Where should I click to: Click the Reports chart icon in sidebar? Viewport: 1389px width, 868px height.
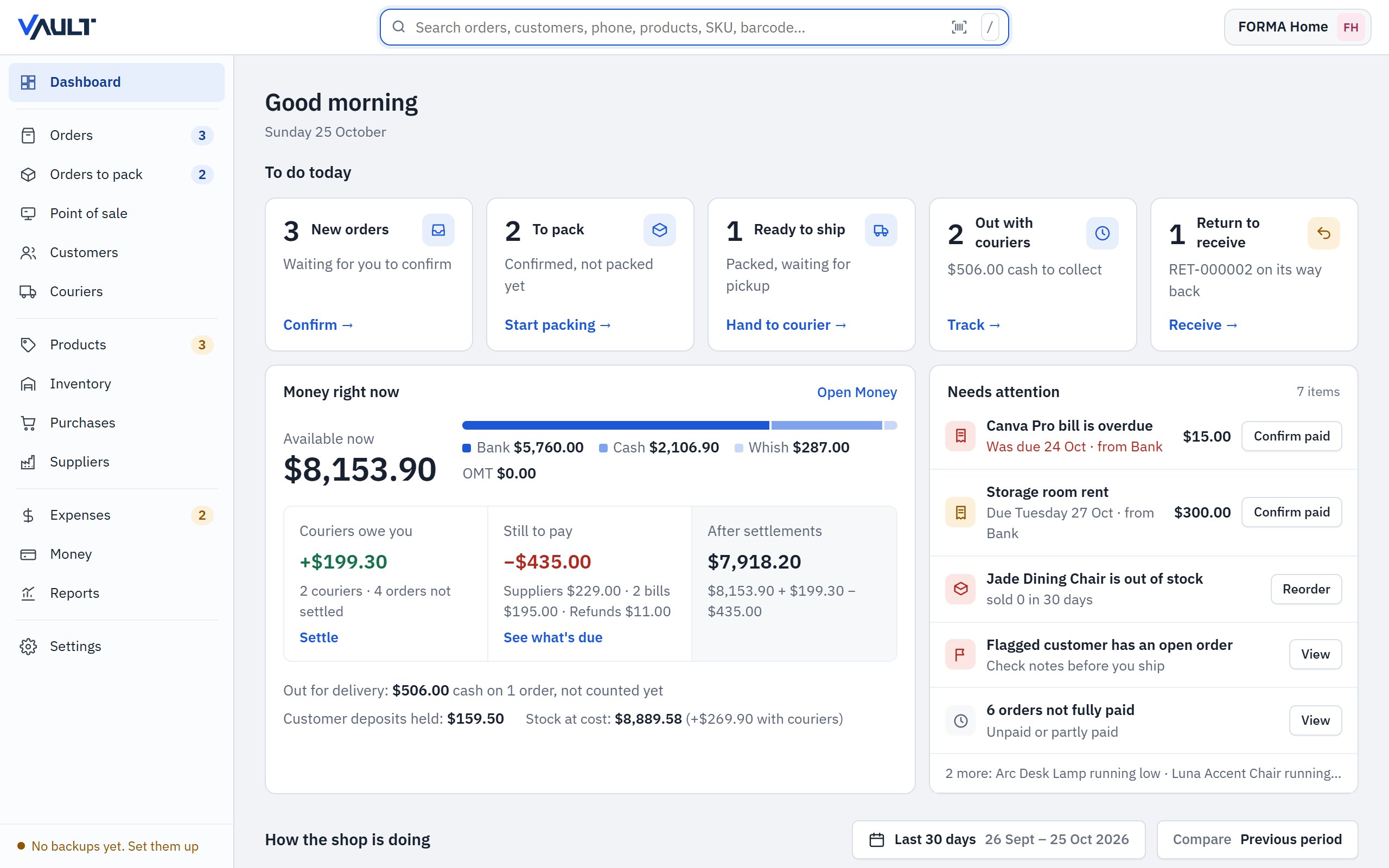28,593
